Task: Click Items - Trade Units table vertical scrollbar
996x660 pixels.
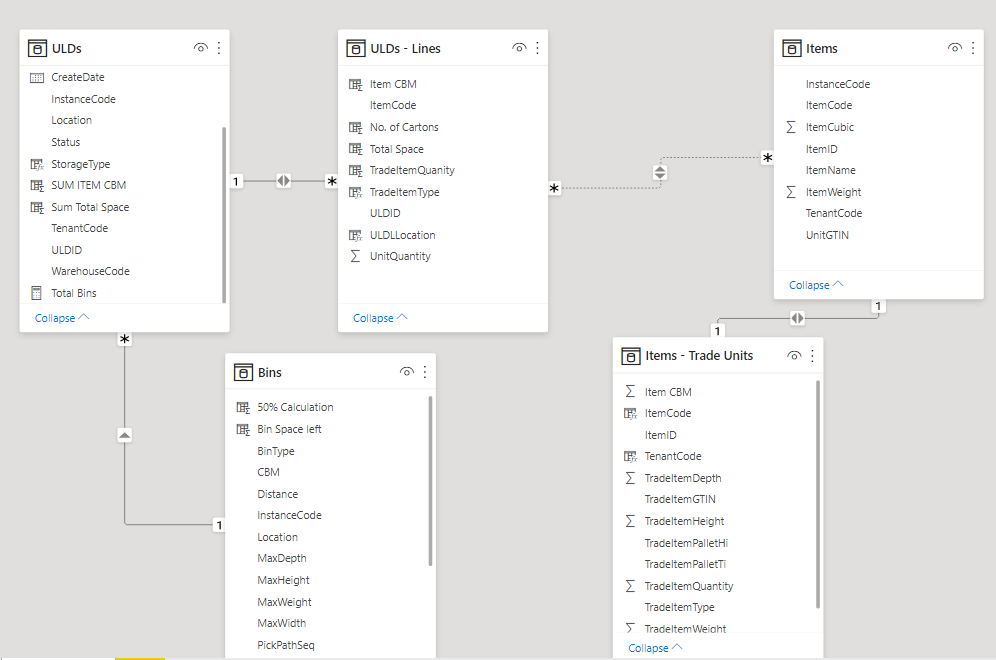Action: coord(818,494)
